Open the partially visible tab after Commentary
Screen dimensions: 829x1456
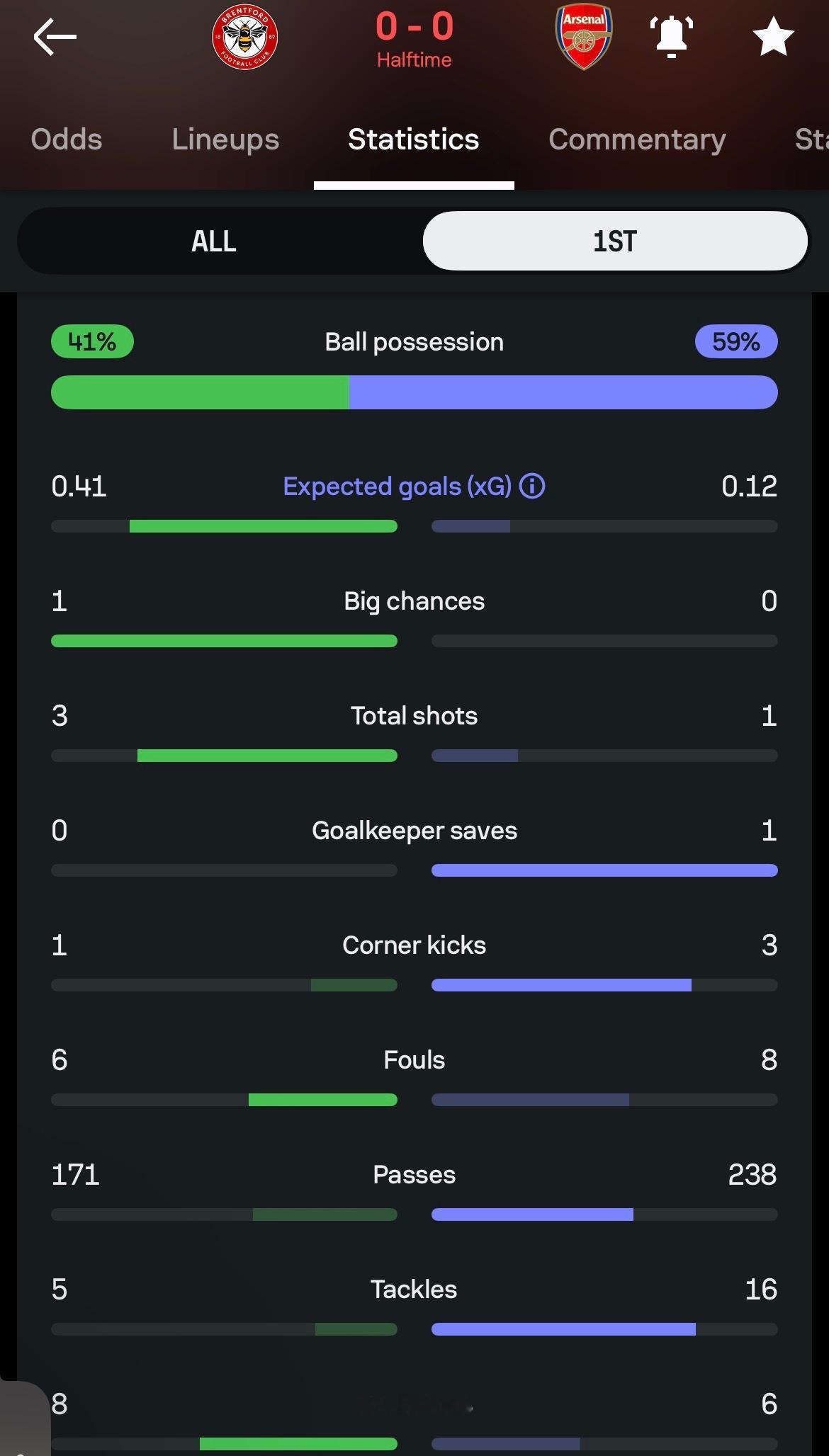(812, 140)
